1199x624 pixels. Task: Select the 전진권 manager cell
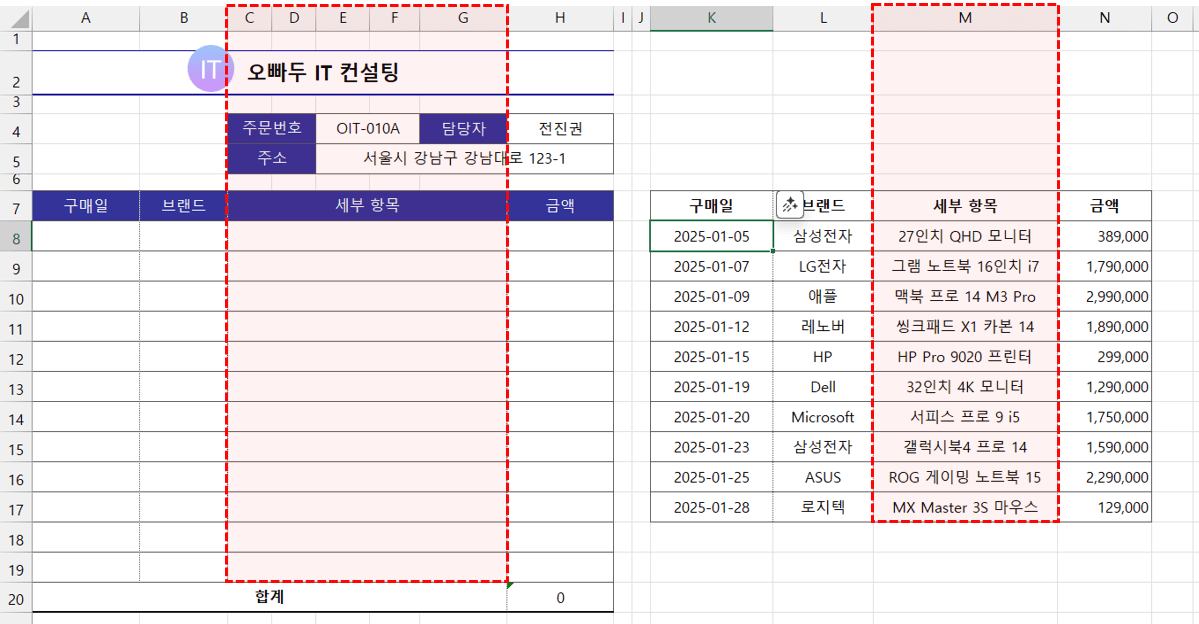[560, 129]
